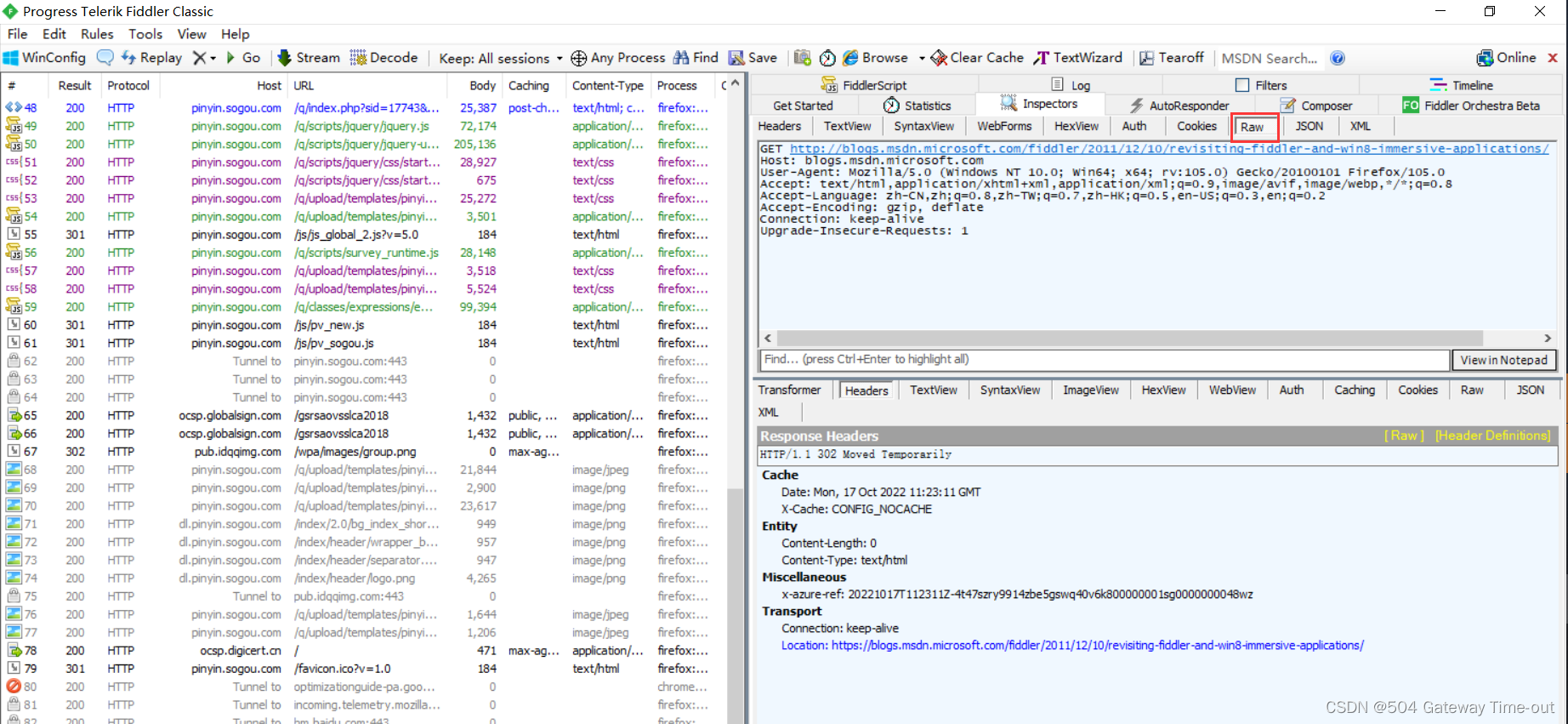Click the Tearoff toolbar button
The image size is (1568, 724).
[1172, 58]
